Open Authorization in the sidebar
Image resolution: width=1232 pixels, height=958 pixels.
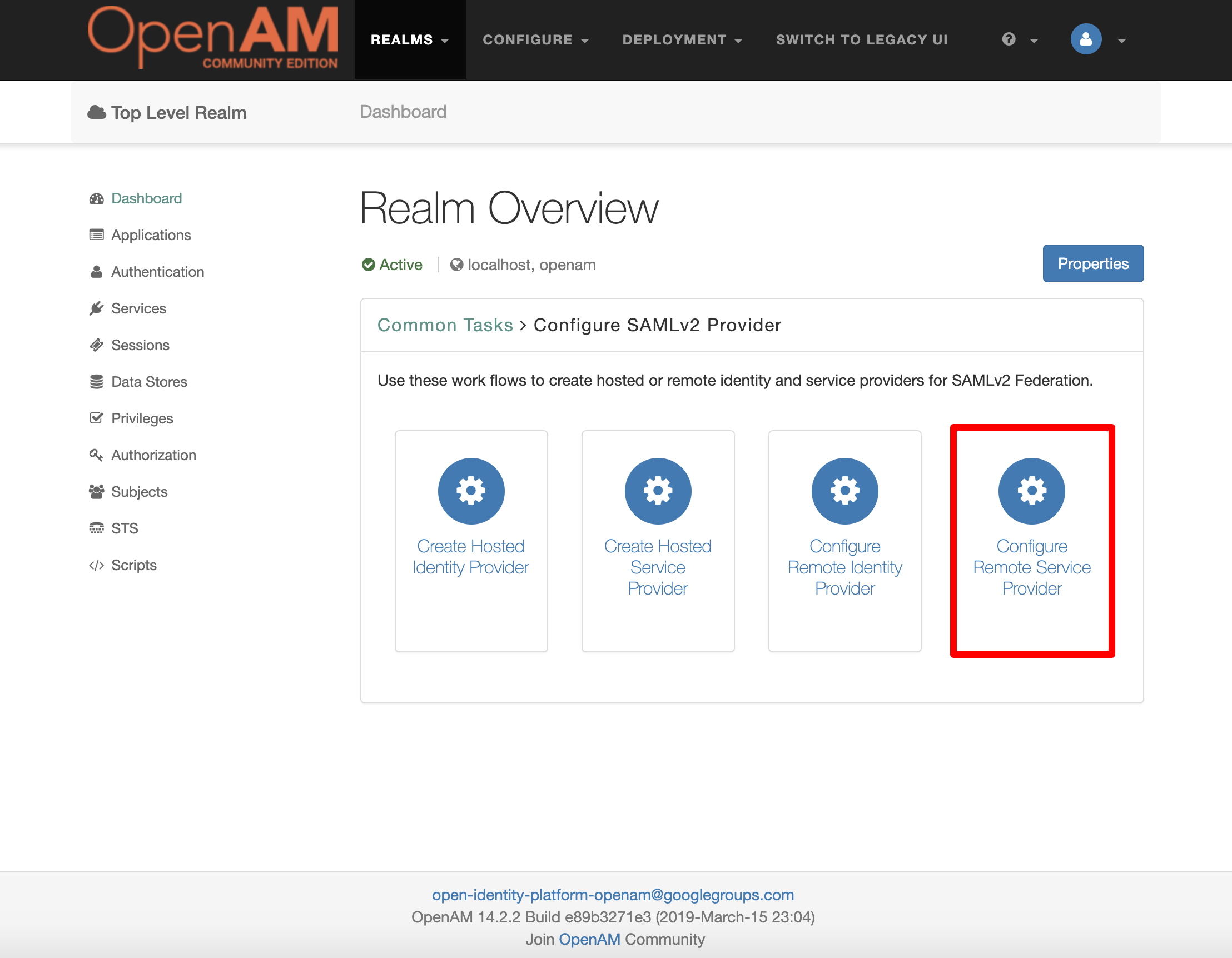154,455
